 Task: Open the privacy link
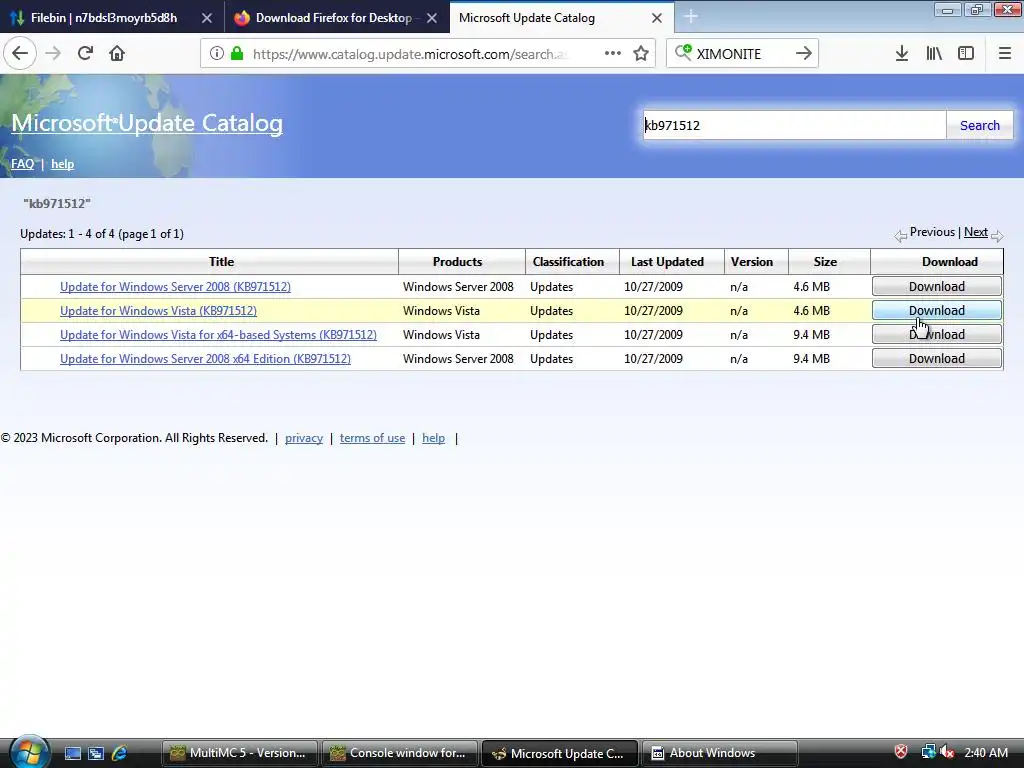[x=304, y=438]
